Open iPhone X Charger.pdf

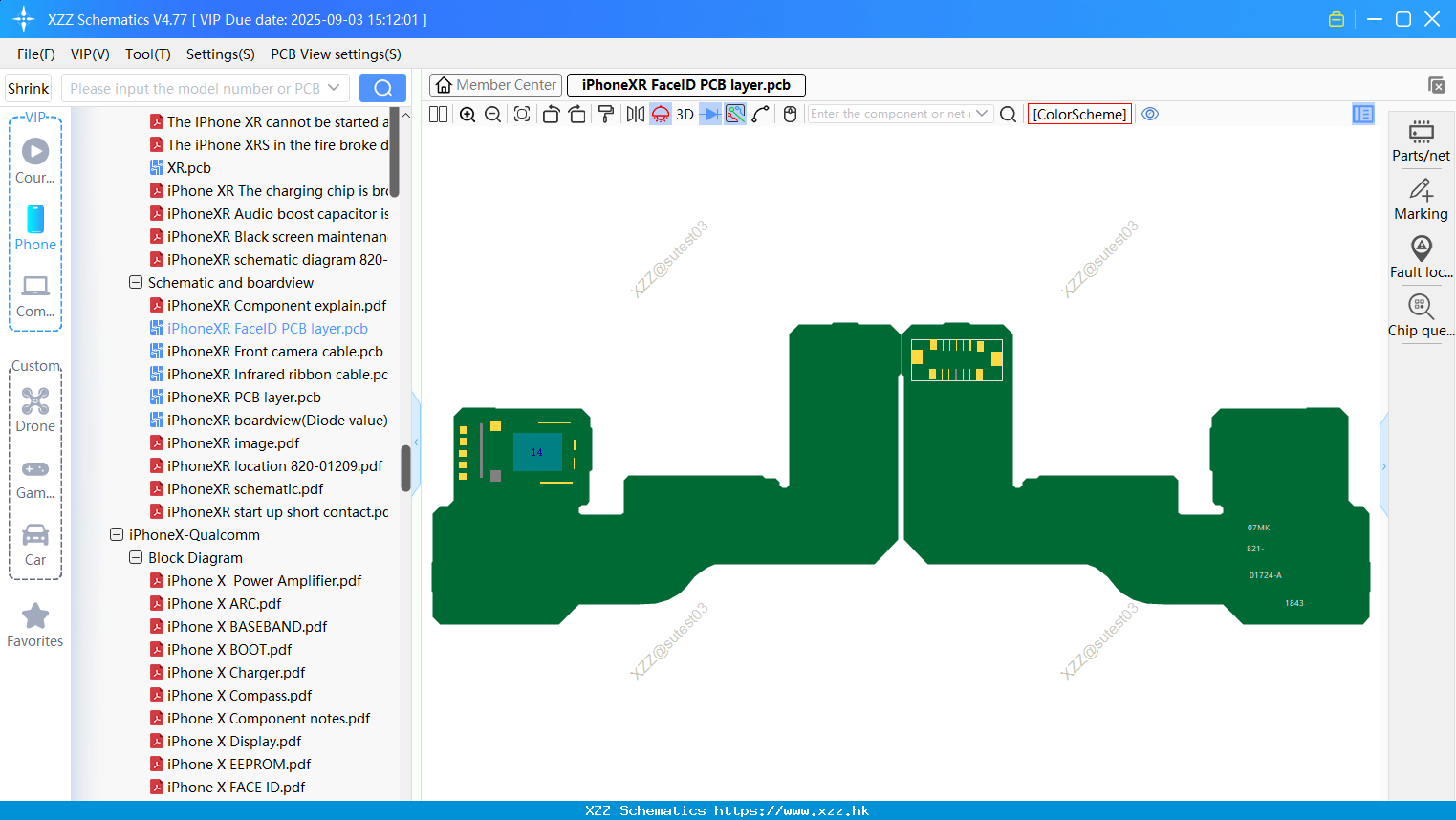click(228, 673)
